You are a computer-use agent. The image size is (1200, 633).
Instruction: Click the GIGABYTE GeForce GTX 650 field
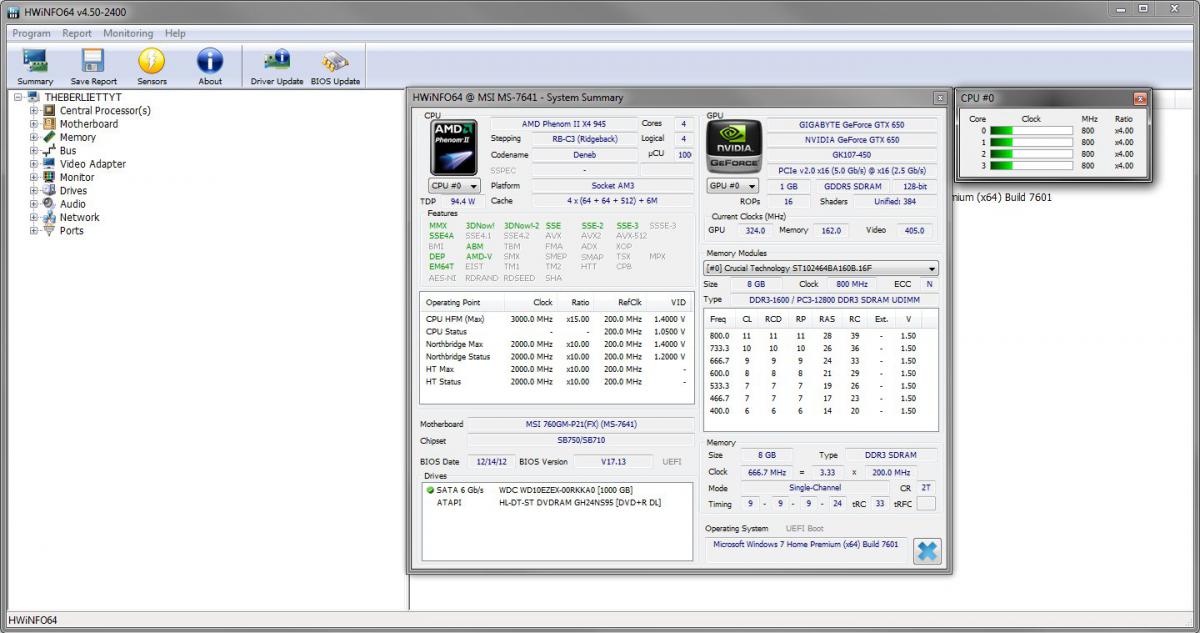tap(852, 124)
